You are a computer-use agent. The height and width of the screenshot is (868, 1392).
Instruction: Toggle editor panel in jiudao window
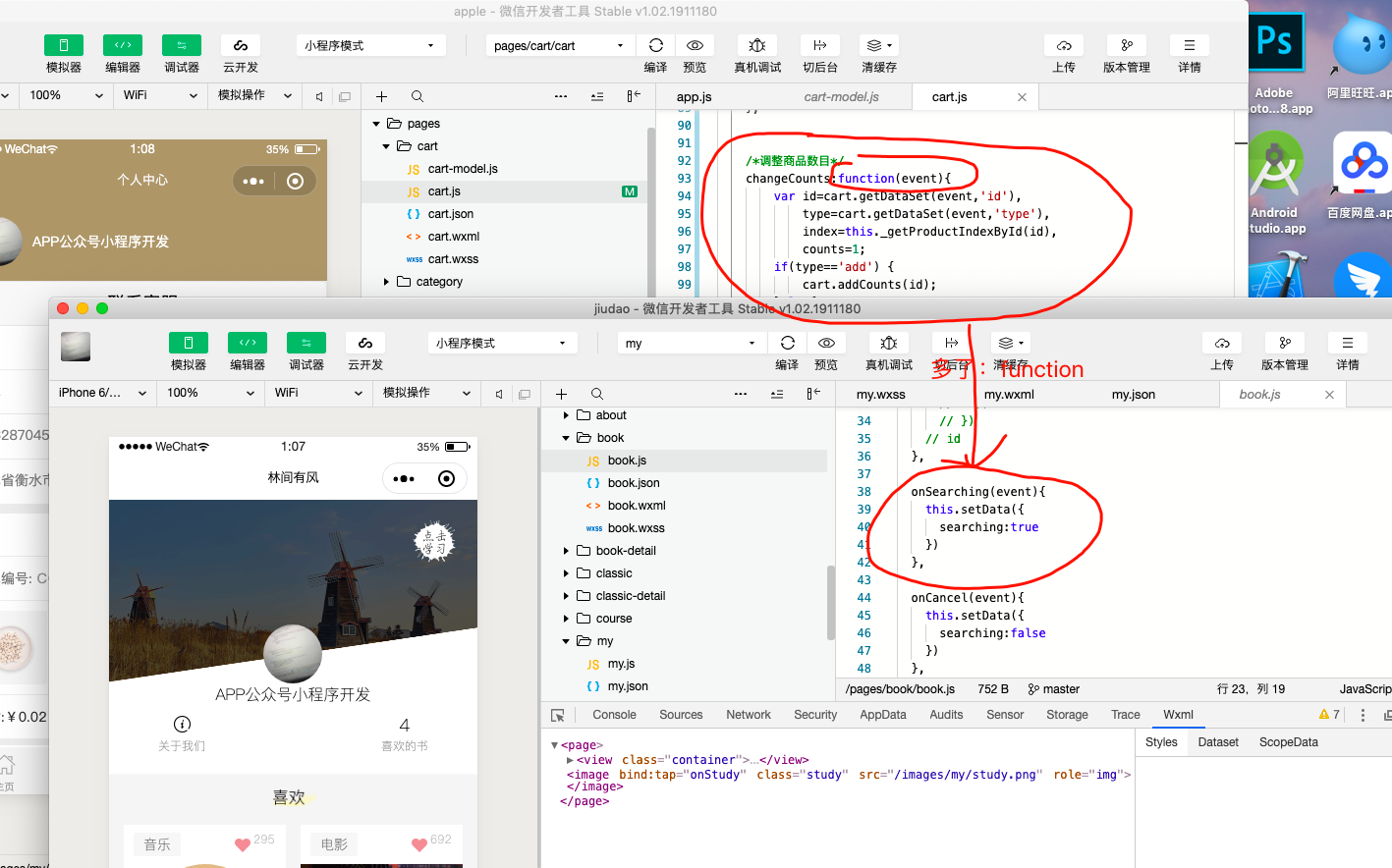point(247,343)
